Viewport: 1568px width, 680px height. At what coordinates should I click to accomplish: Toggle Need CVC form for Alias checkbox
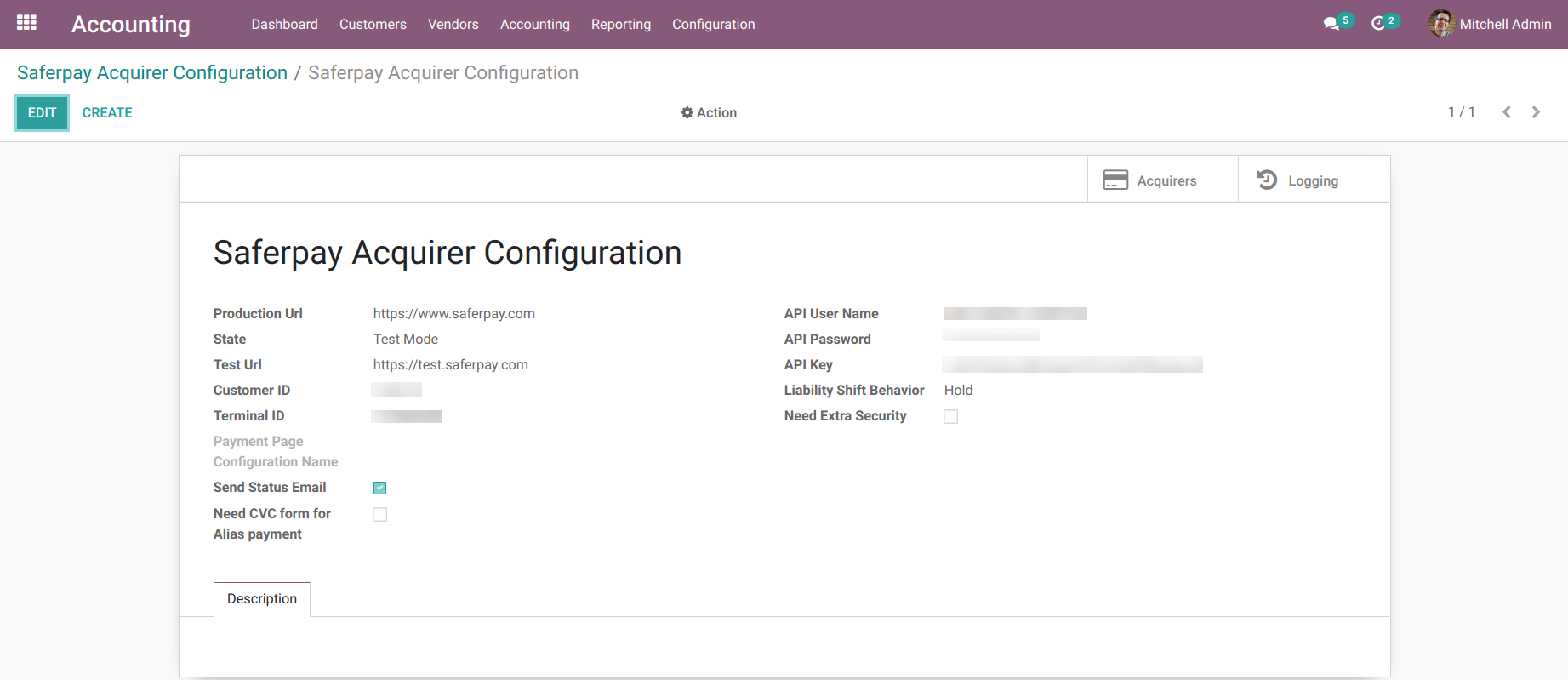pyautogui.click(x=380, y=514)
